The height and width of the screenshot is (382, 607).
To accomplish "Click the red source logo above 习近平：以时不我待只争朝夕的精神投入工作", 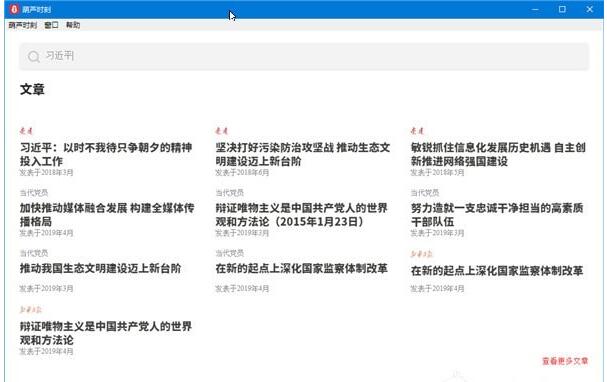I will [x=26, y=131].
